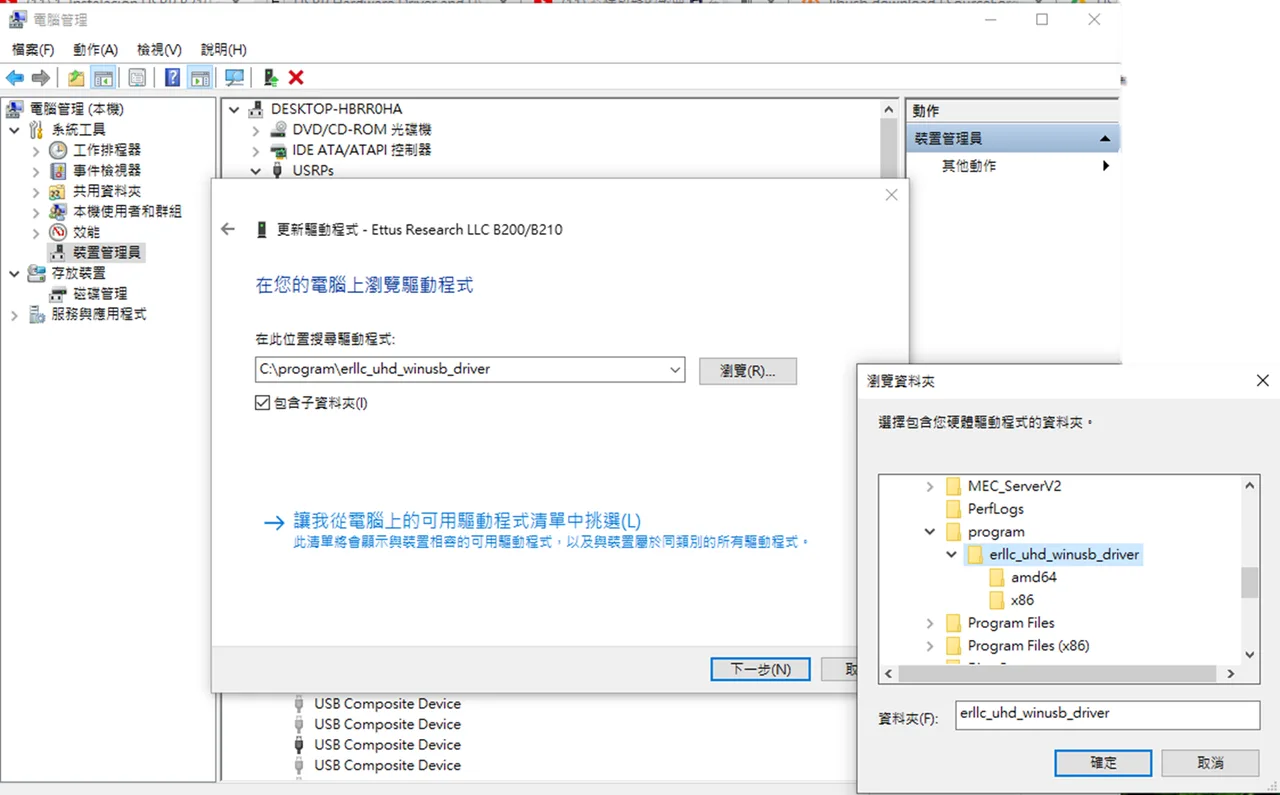Open the 檔案(F) menu
The width and height of the screenshot is (1280, 795).
[33, 50]
